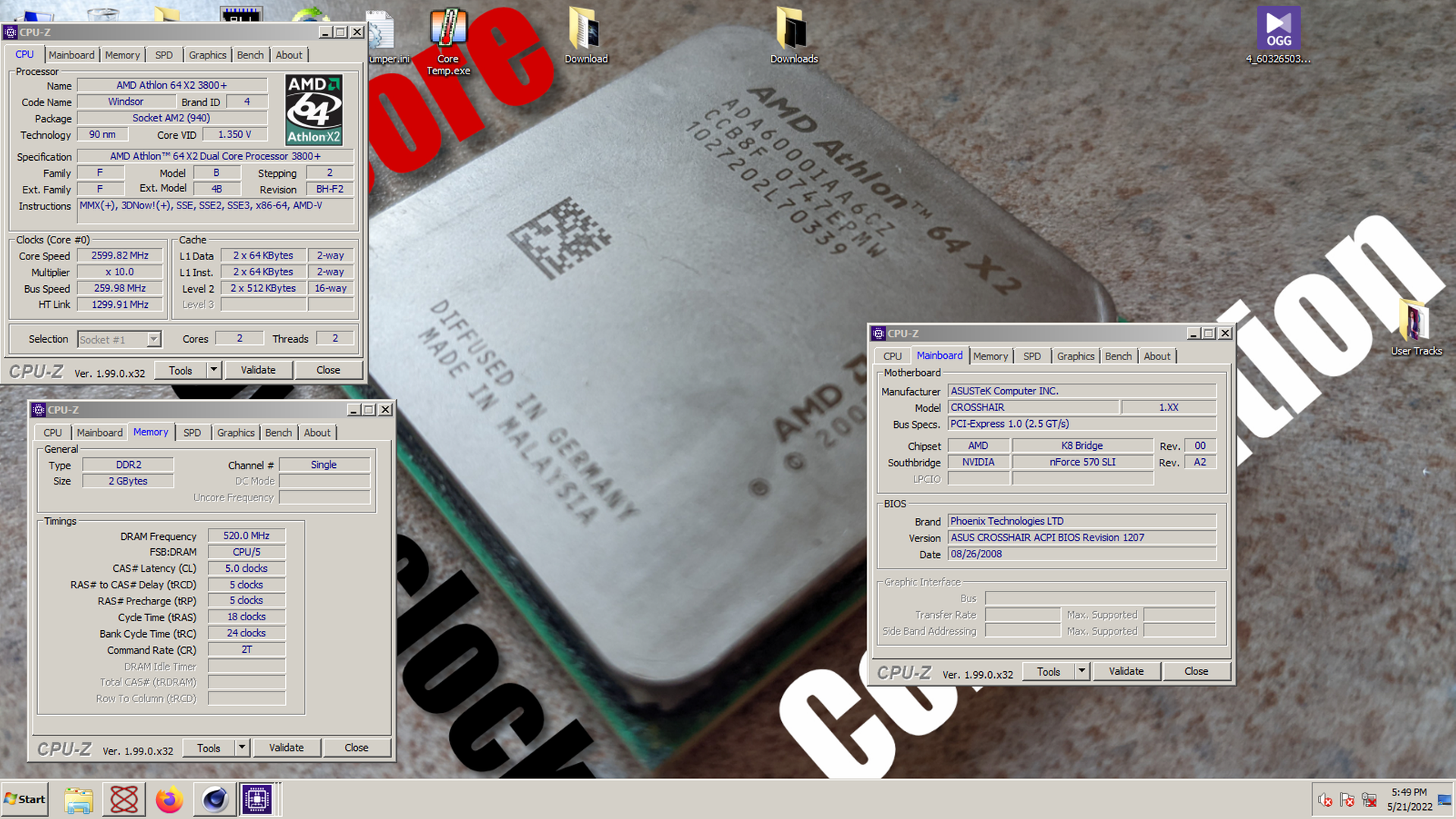1456x819 pixels.
Task: Open Firefox from the taskbar
Action: click(169, 800)
